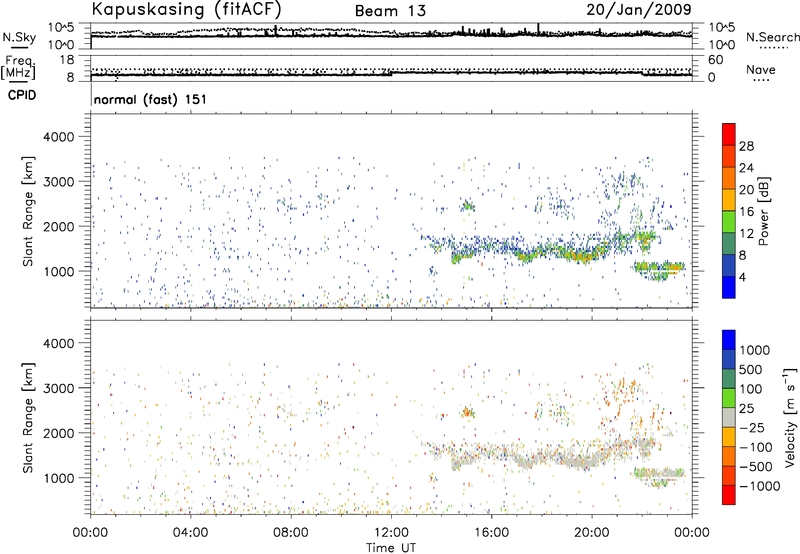The height and width of the screenshot is (554, 800).
Task: Select the "normal (fast) 151" mode text
Action: tap(150, 99)
